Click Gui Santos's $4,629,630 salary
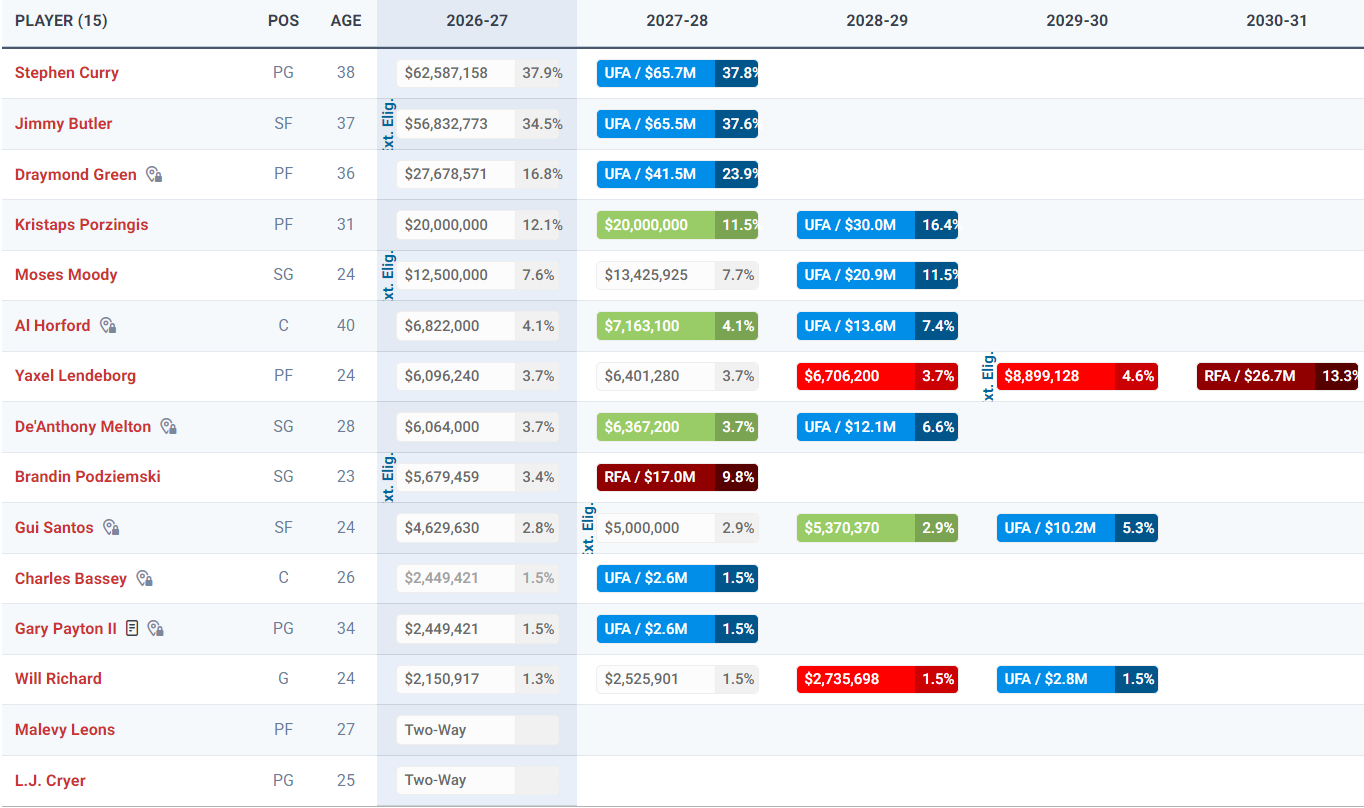1364x808 pixels. [x=478, y=528]
